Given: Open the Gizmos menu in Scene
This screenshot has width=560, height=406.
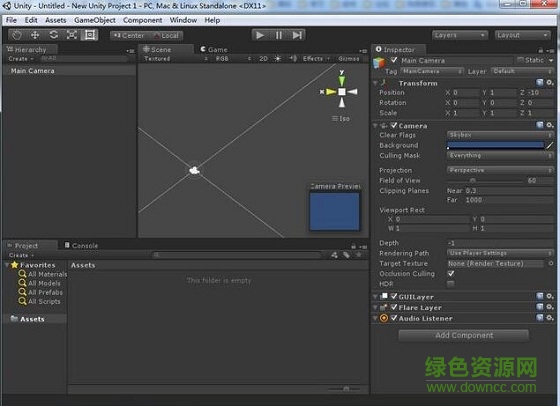Looking at the screenshot, I should point(349,59).
